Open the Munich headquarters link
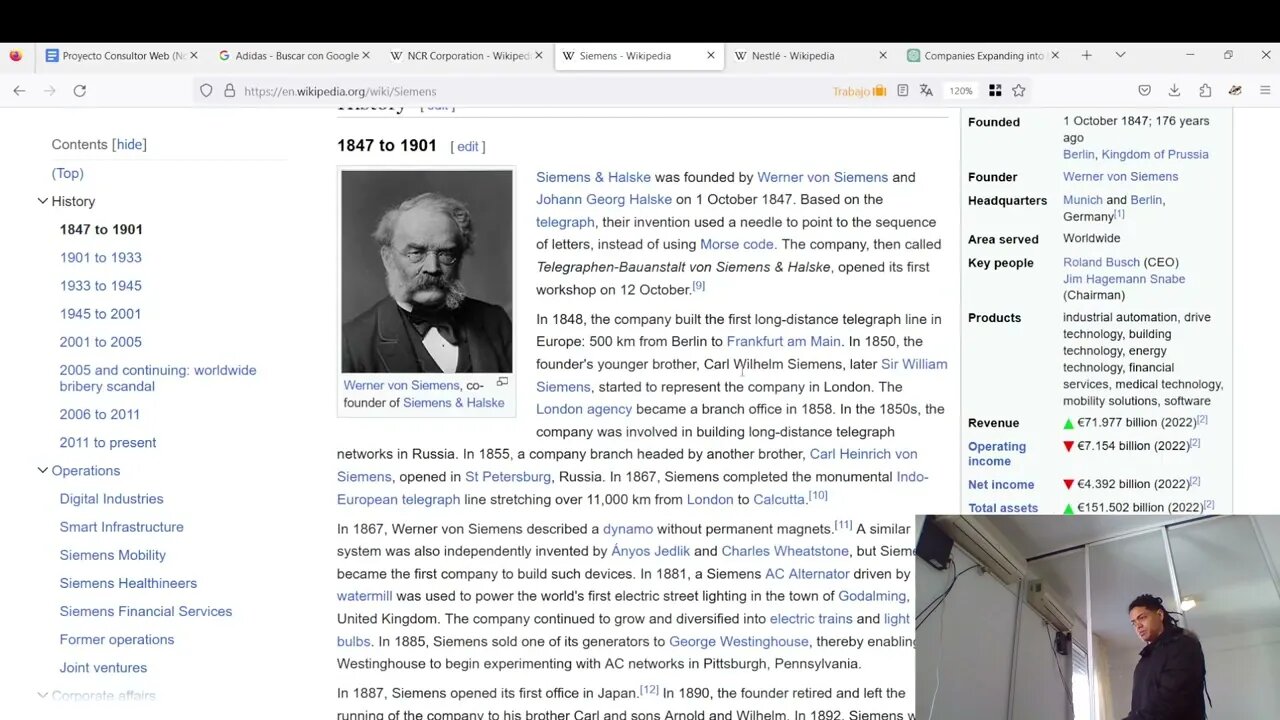The height and width of the screenshot is (720, 1280). (1083, 200)
